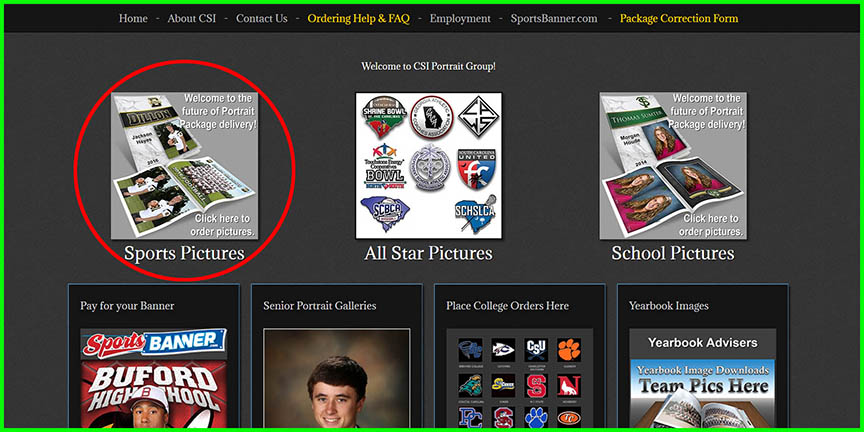Image resolution: width=864 pixels, height=432 pixels.
Task: Click the Shrine Bowl of the Carolinas logo
Action: [x=384, y=117]
